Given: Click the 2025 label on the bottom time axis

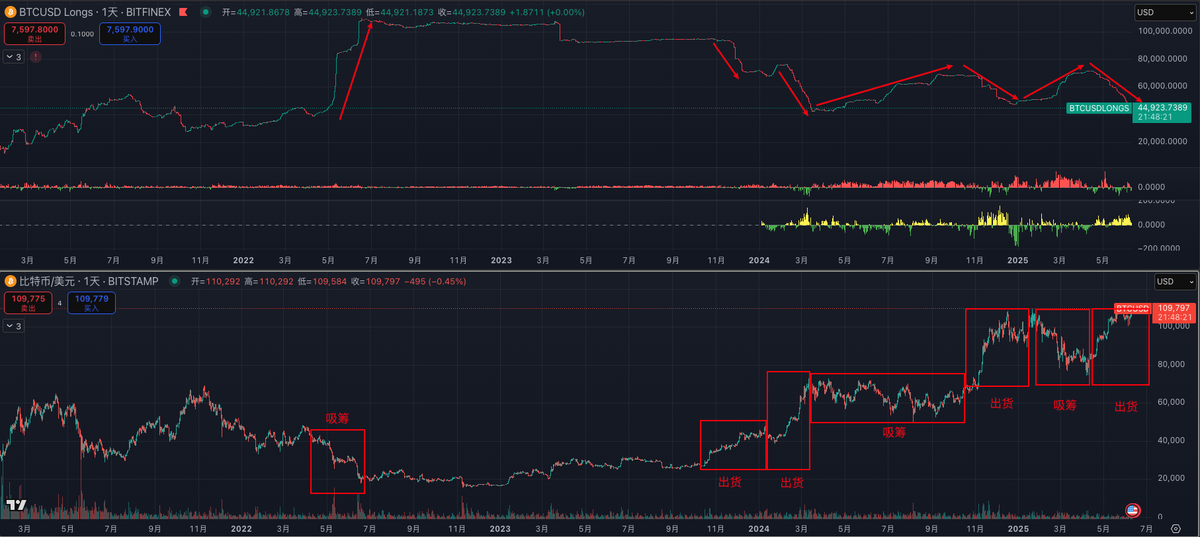Looking at the screenshot, I should (1018, 527).
